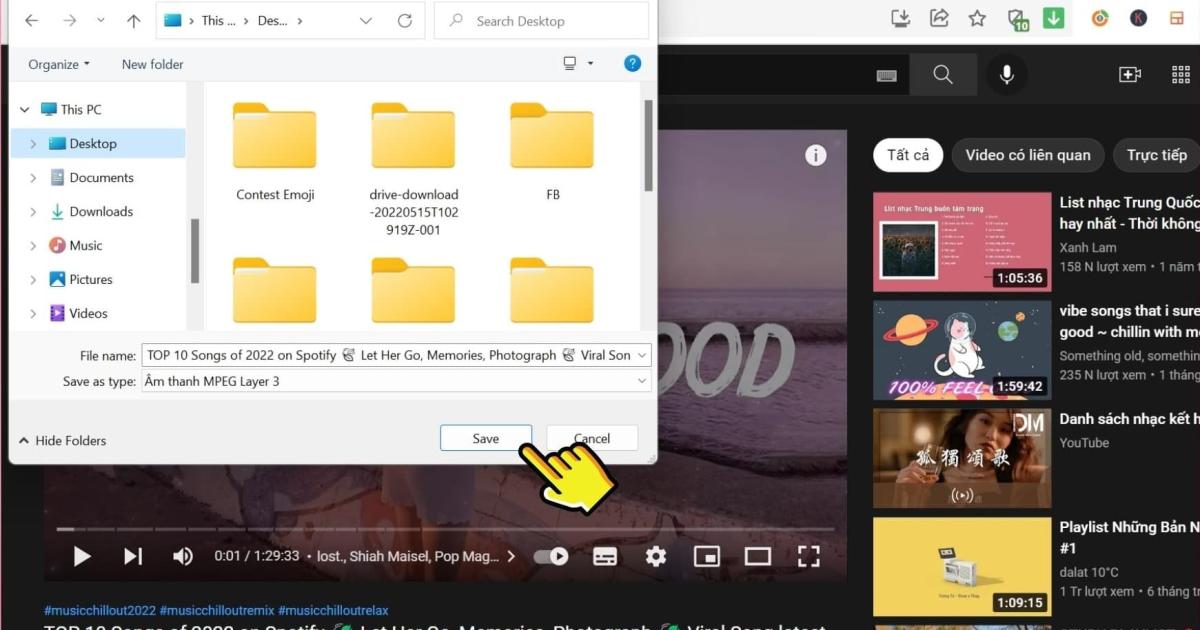This screenshot has width=1200, height=630.
Task: Click the voice search microphone
Action: pos(1006,74)
